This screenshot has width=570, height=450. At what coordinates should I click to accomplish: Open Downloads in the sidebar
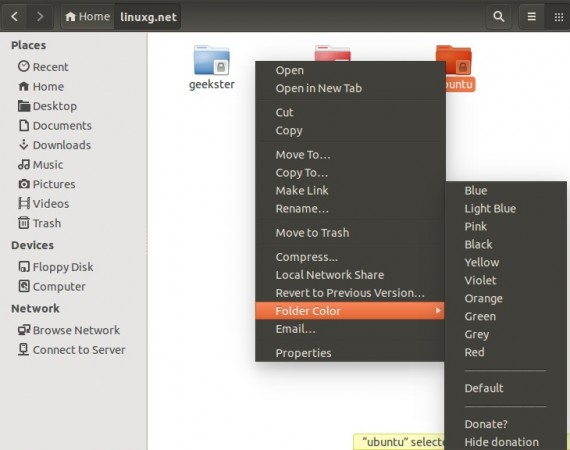pos(54,145)
